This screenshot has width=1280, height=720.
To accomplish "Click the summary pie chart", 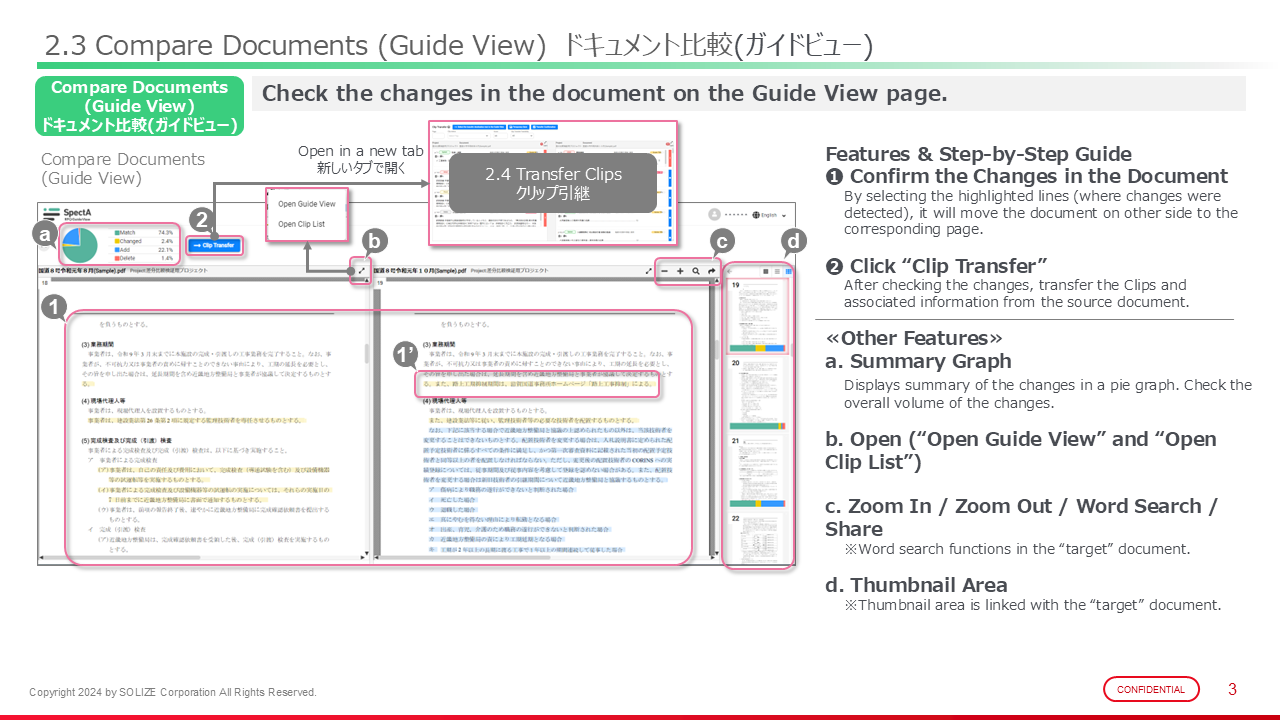I will tap(80, 244).
